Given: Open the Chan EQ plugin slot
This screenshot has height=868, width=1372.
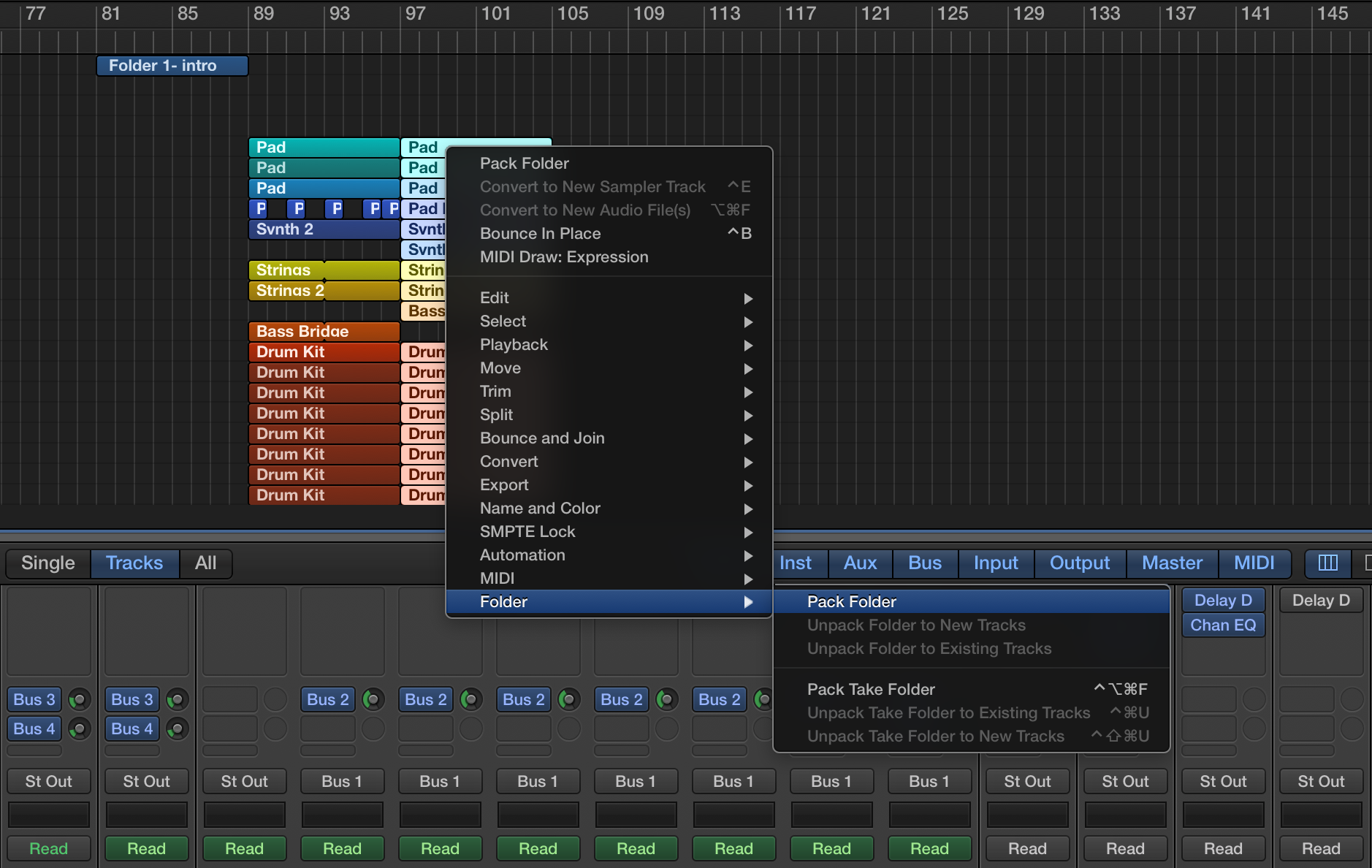Looking at the screenshot, I should pyautogui.click(x=1222, y=625).
